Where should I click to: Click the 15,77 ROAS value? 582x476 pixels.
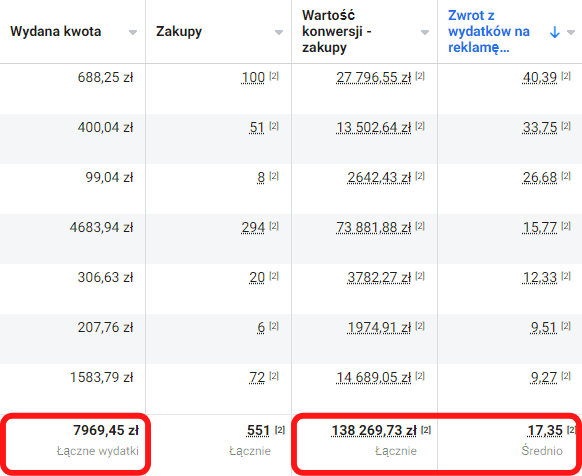point(540,227)
